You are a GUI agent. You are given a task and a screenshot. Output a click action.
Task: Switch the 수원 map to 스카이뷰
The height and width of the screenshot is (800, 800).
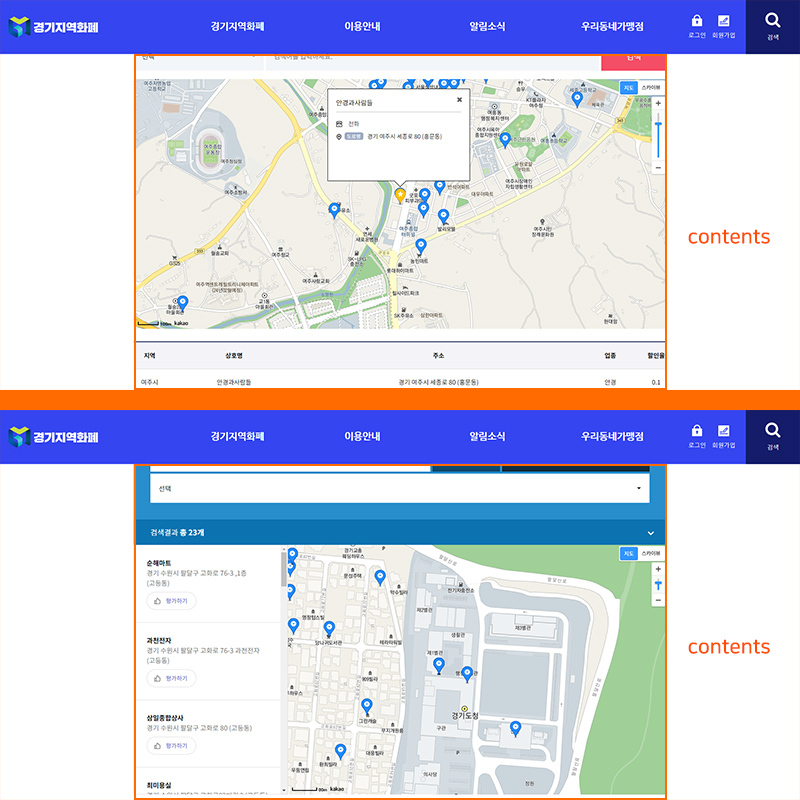(x=651, y=554)
